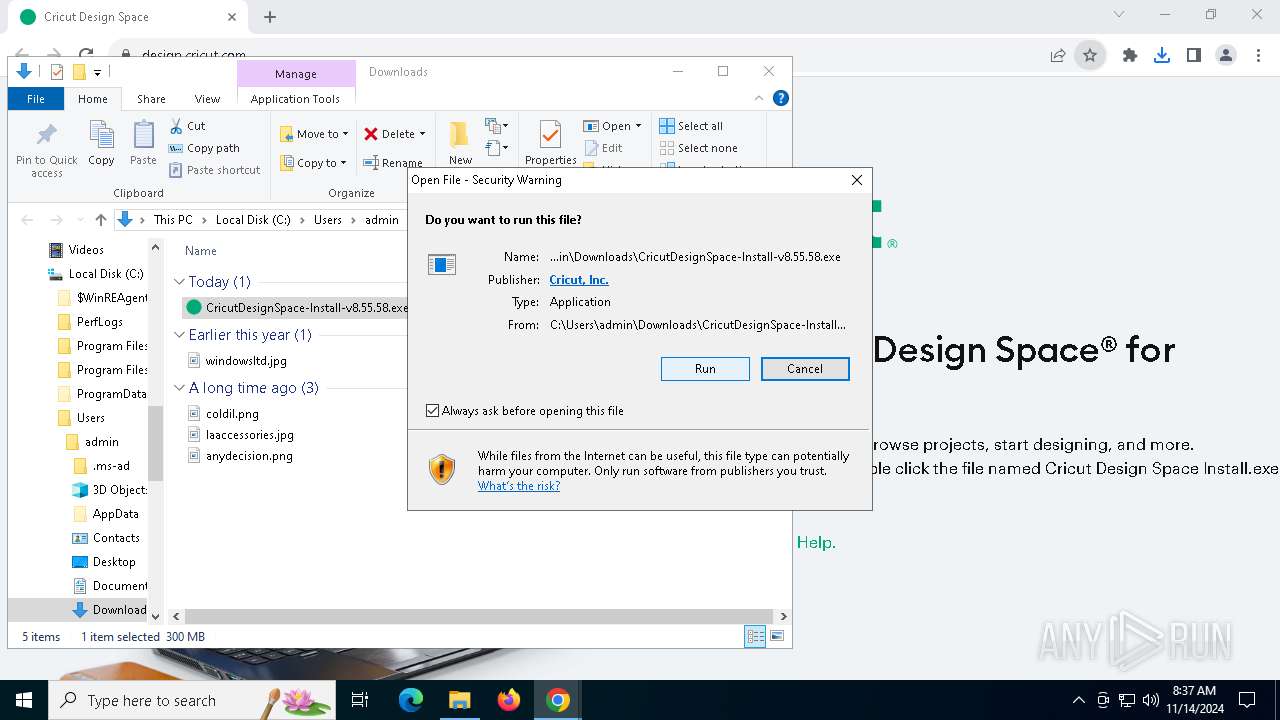1280x720 pixels.
Task: Switch to the Share ribbon tab
Action: pyautogui.click(x=152, y=99)
